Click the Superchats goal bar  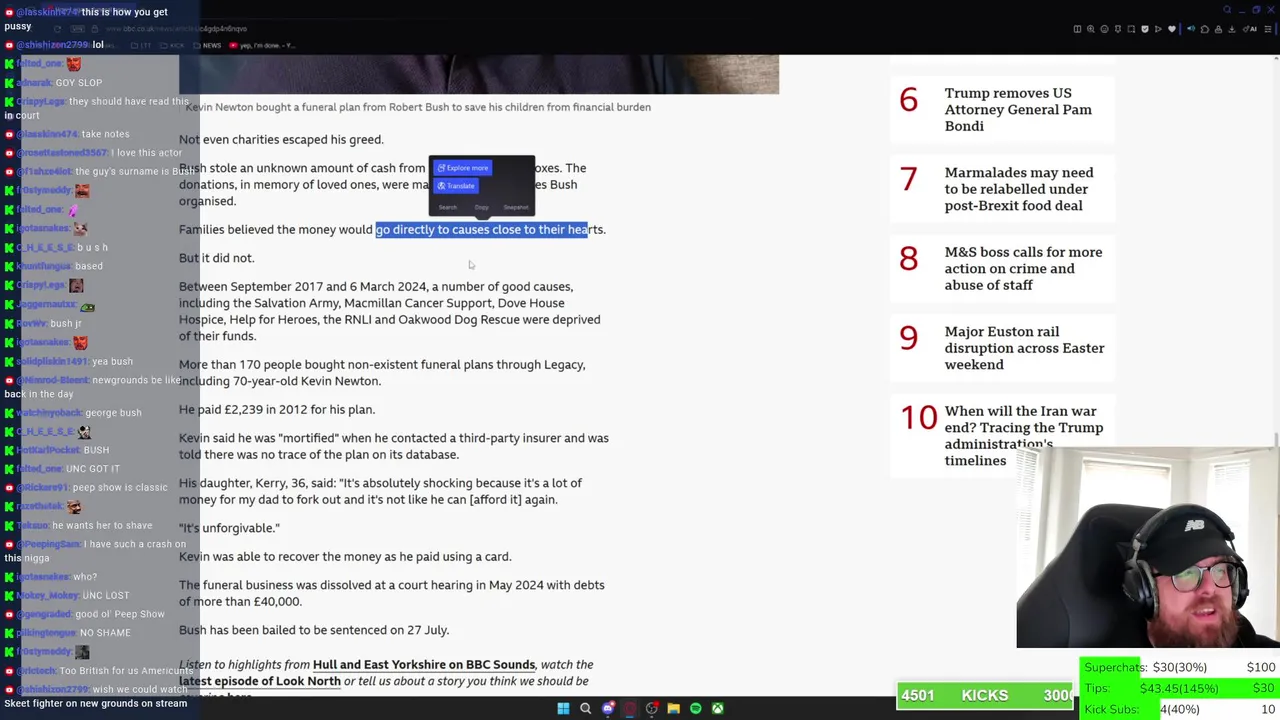tap(1179, 667)
